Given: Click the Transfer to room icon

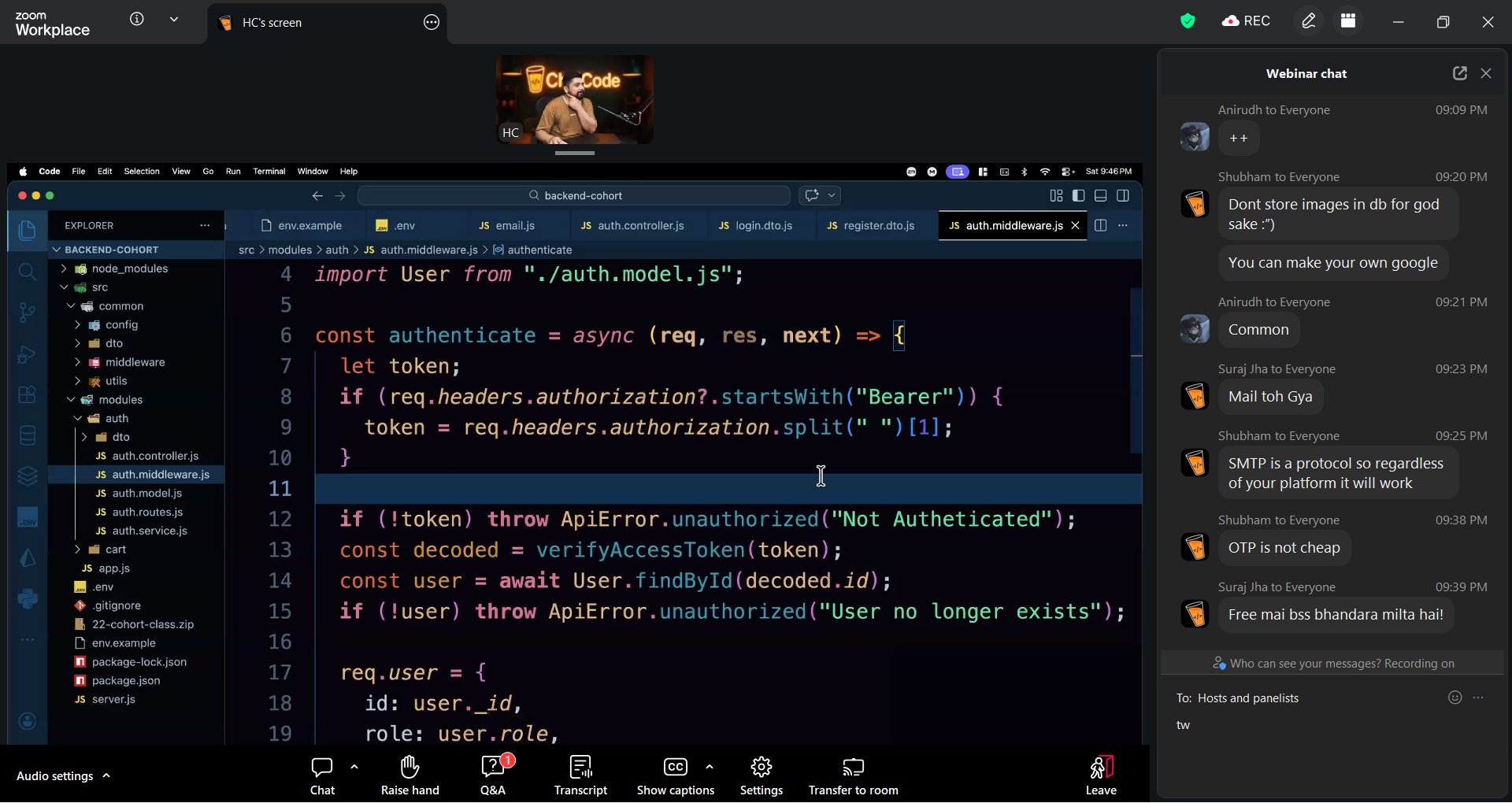Looking at the screenshot, I should point(853,767).
